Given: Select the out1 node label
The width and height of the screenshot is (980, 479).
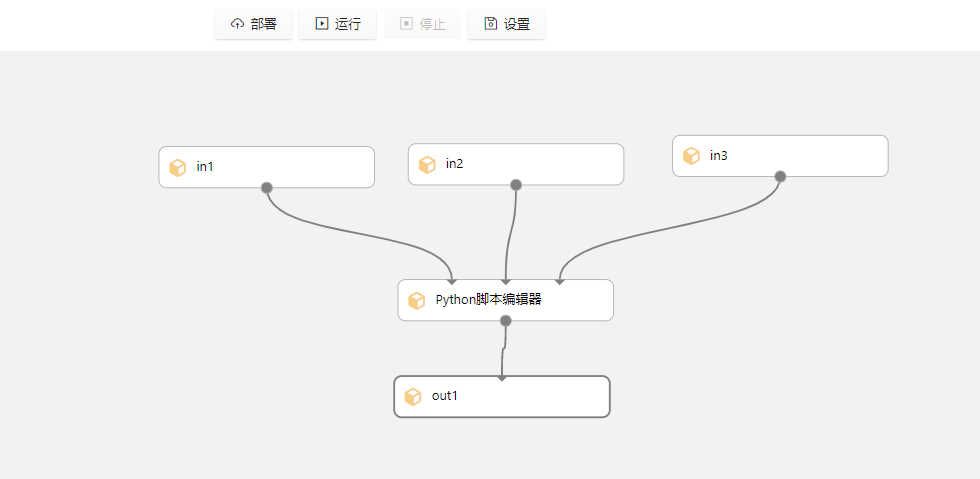Looking at the screenshot, I should 445,396.
